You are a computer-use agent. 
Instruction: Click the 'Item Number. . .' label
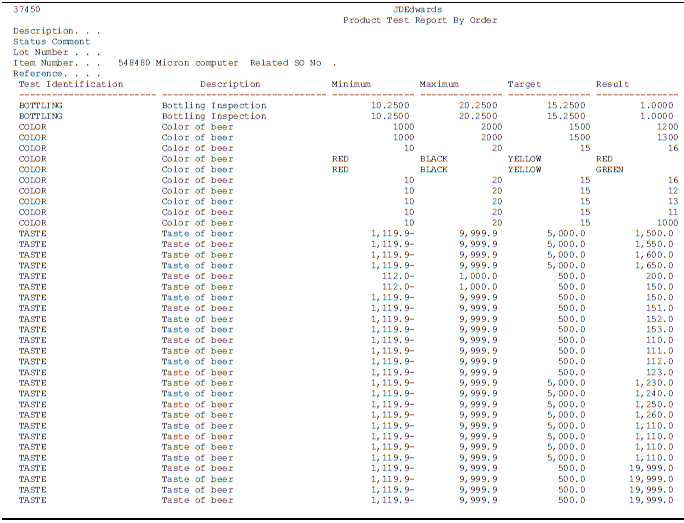pyautogui.click(x=57, y=63)
